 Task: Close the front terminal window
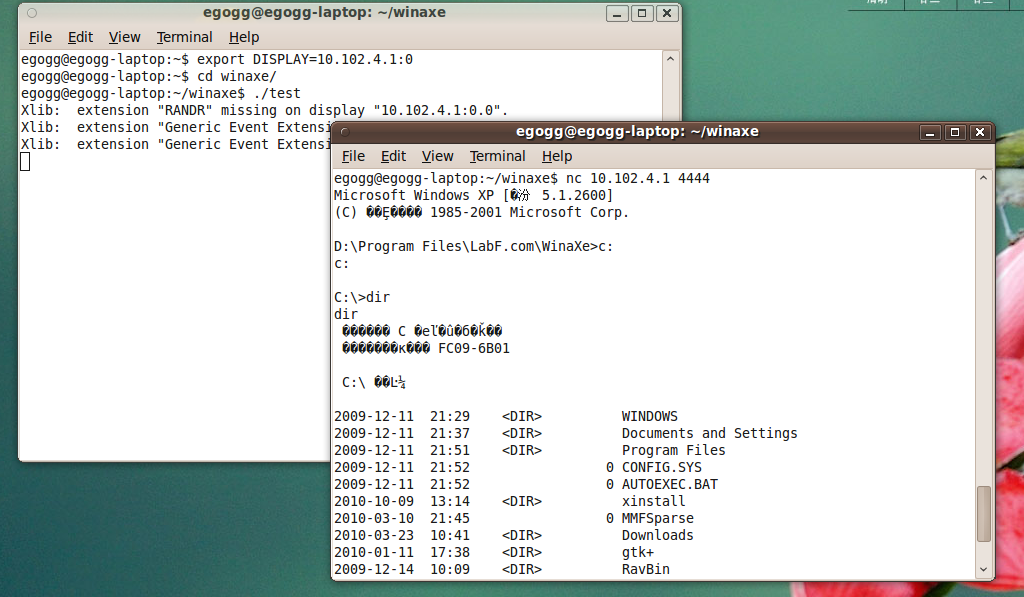[x=980, y=133]
